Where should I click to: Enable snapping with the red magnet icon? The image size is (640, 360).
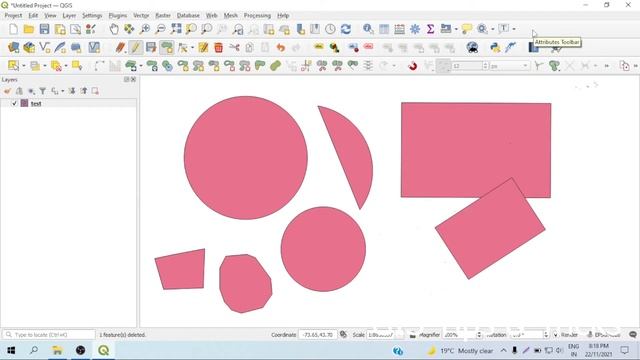click(413, 66)
